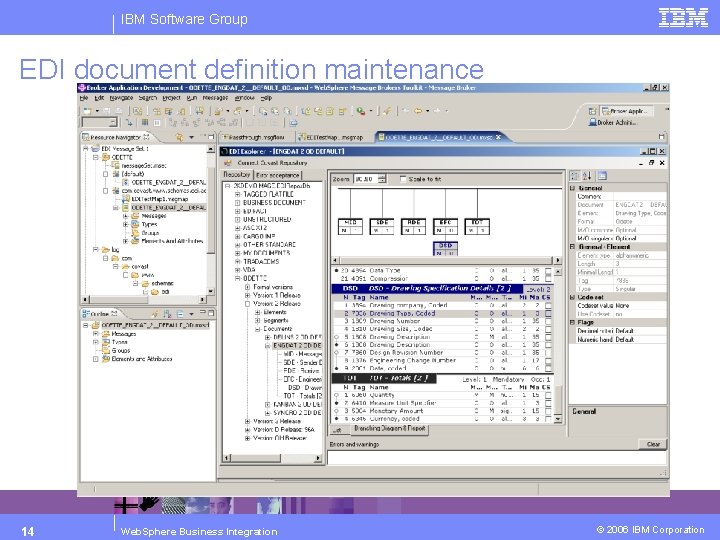Click the Broker Application perspective button
Screen dimensions: 720x540
tap(627, 111)
